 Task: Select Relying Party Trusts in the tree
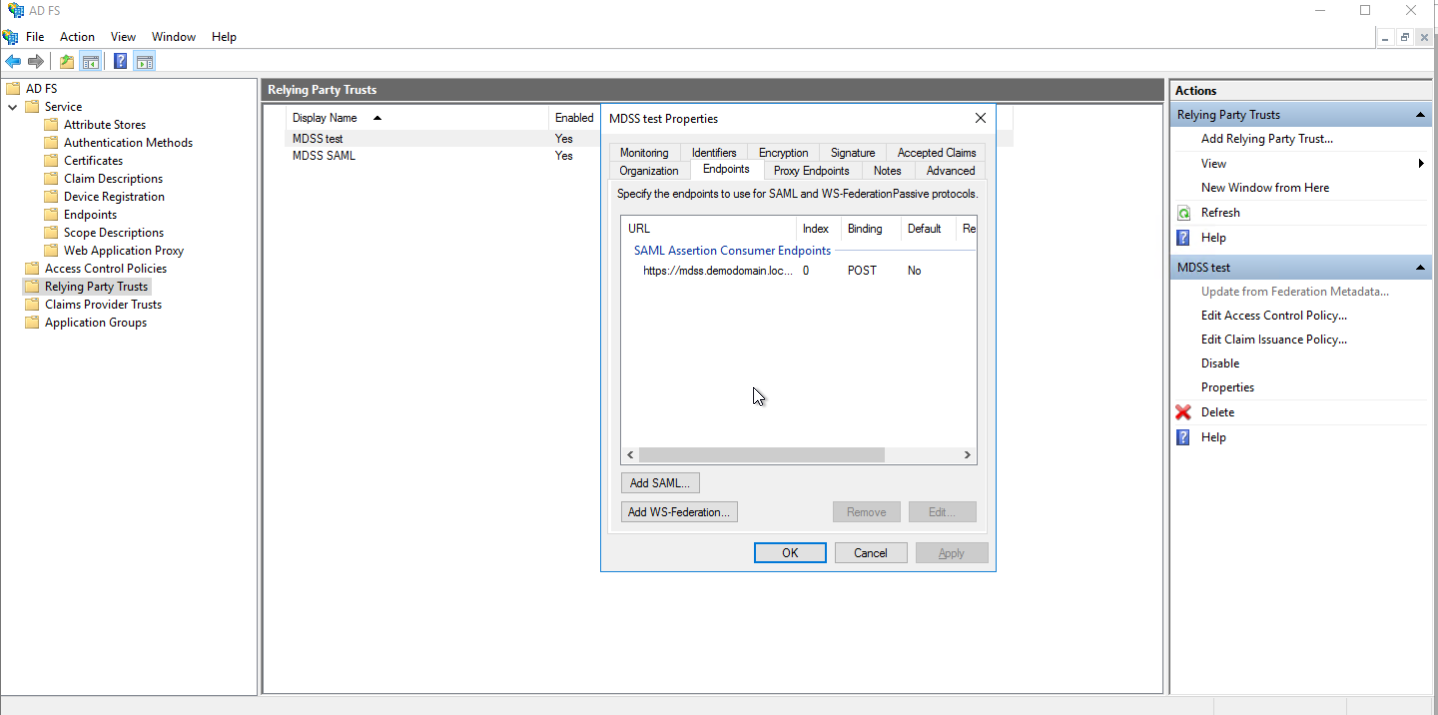point(96,286)
